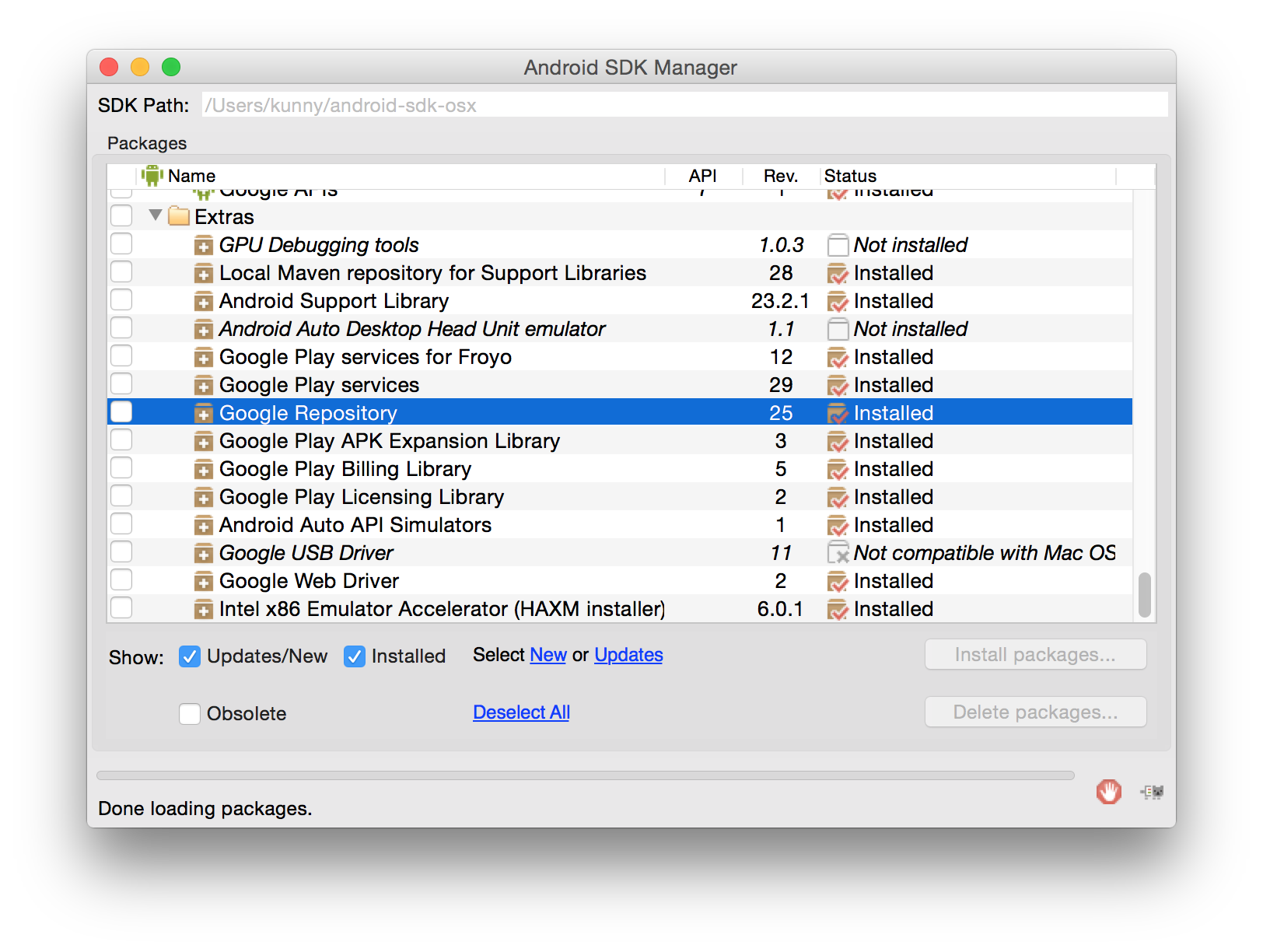Click package icon for Google Repository

click(203, 414)
